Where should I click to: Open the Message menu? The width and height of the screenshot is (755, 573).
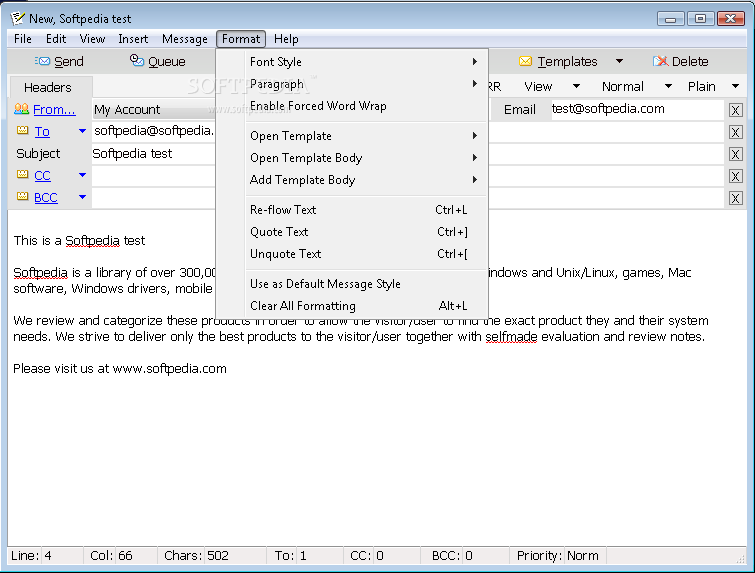[x=185, y=39]
